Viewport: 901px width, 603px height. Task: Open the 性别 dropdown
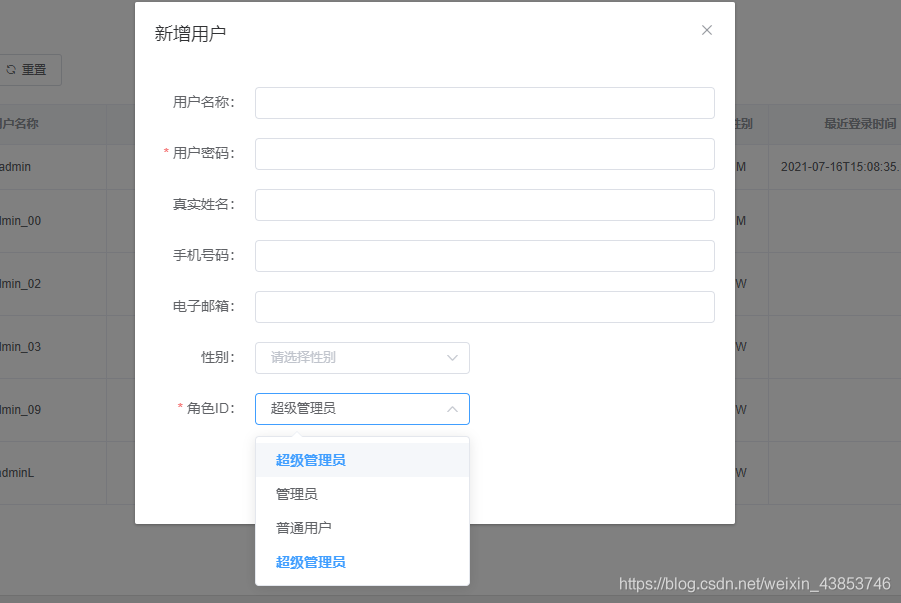pos(362,357)
